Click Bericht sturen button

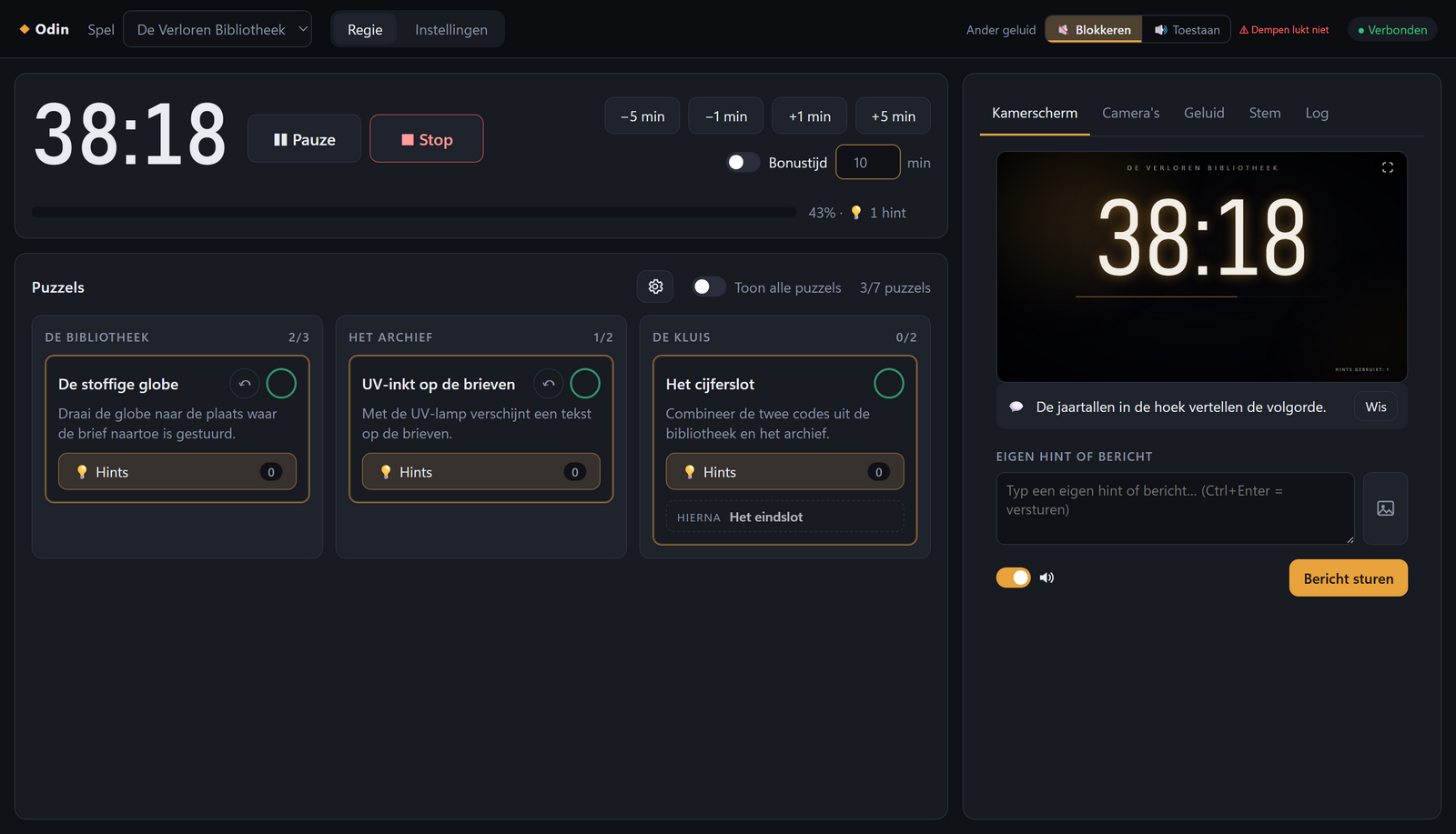point(1349,578)
